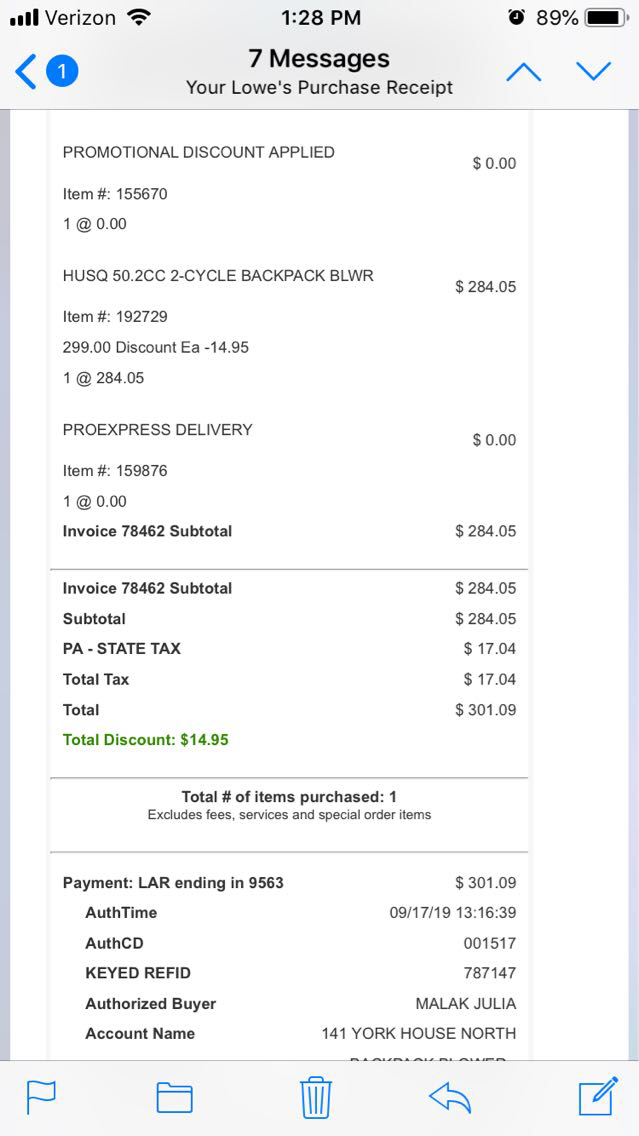Tap the reply arrow icon
This screenshot has width=639, height=1136.
[x=449, y=1097]
